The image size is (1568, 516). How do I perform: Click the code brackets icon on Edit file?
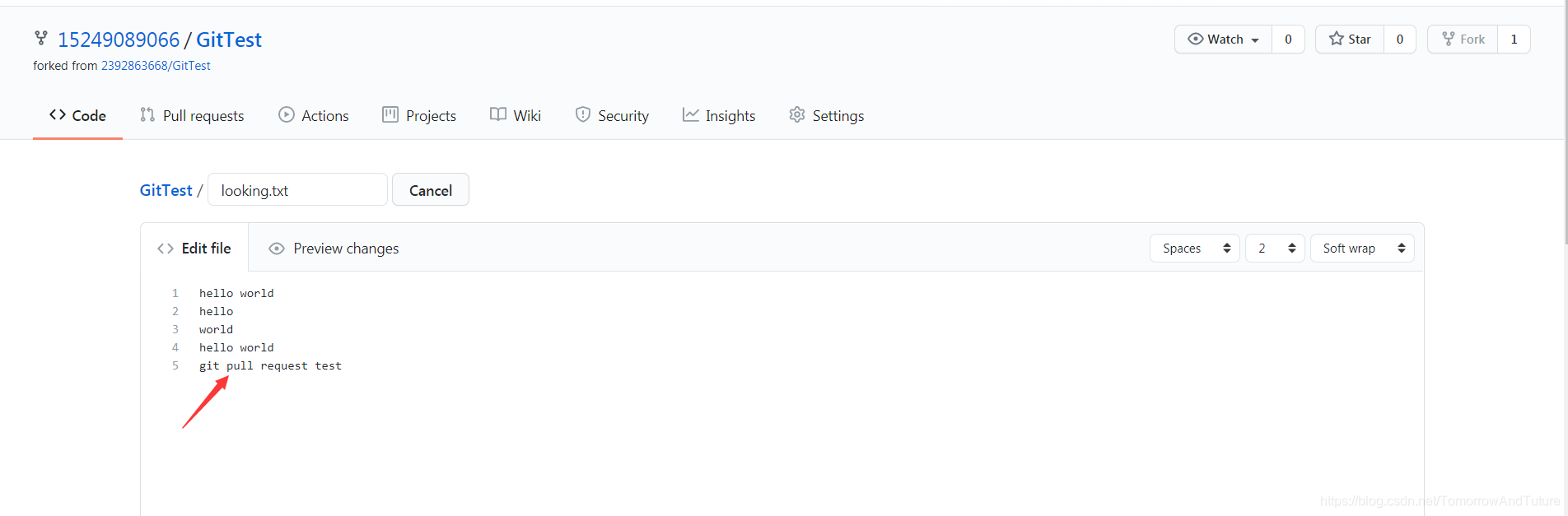point(165,248)
